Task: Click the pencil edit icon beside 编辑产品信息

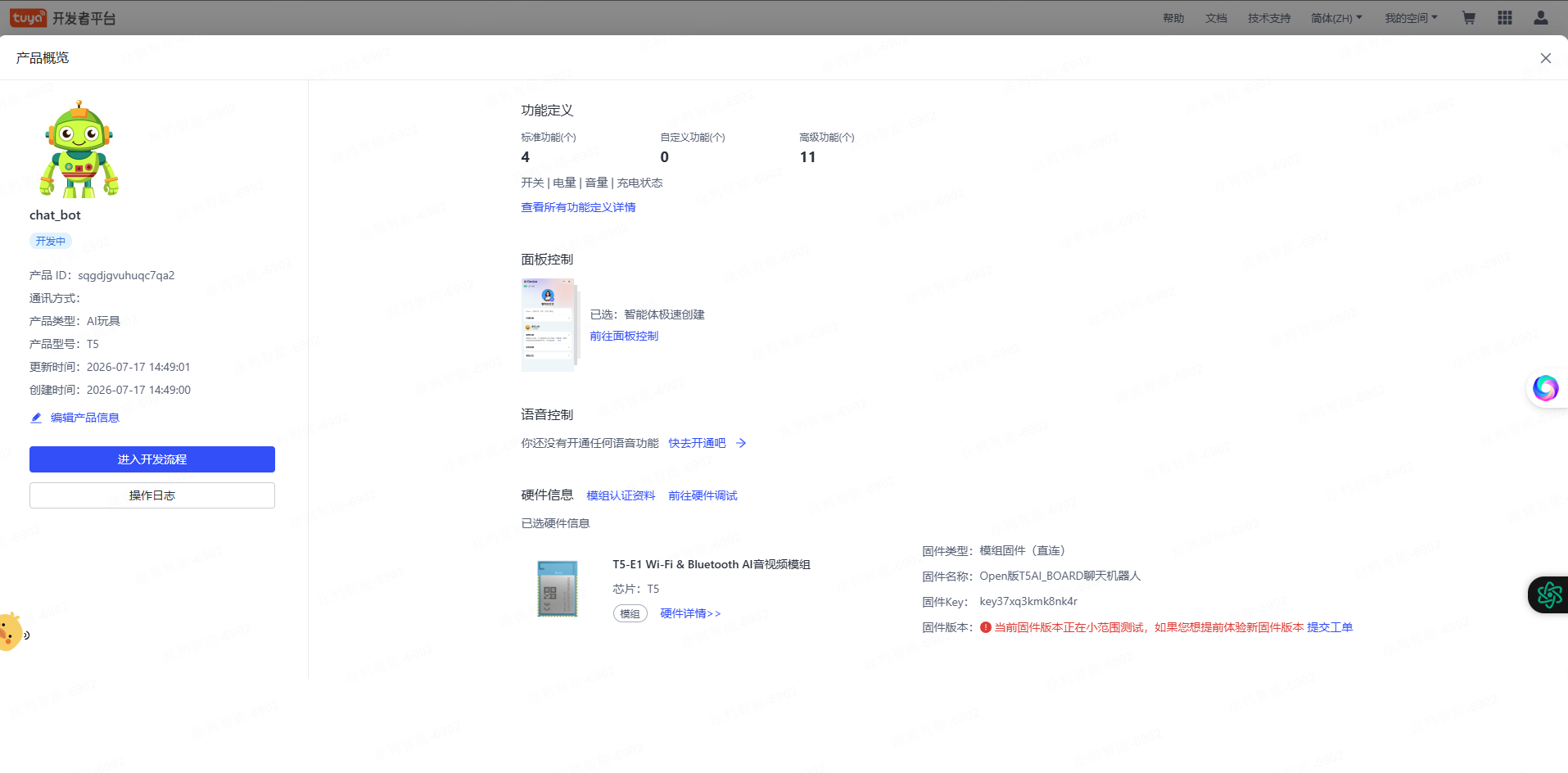Action: (36, 418)
